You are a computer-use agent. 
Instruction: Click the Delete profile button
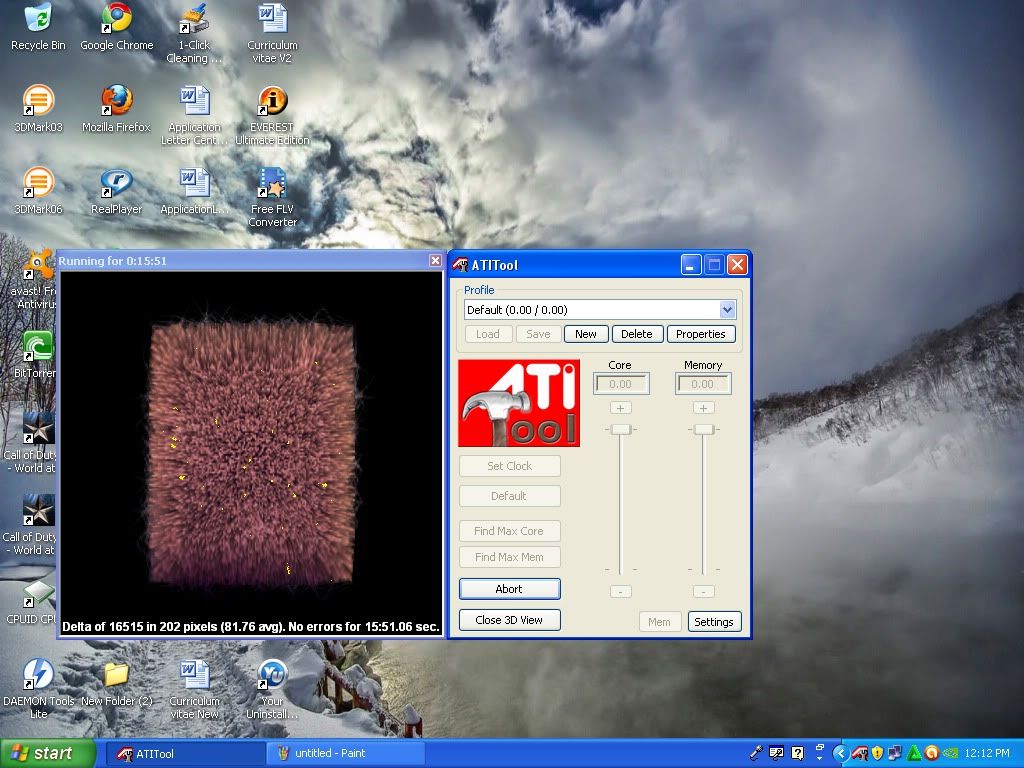pos(637,334)
